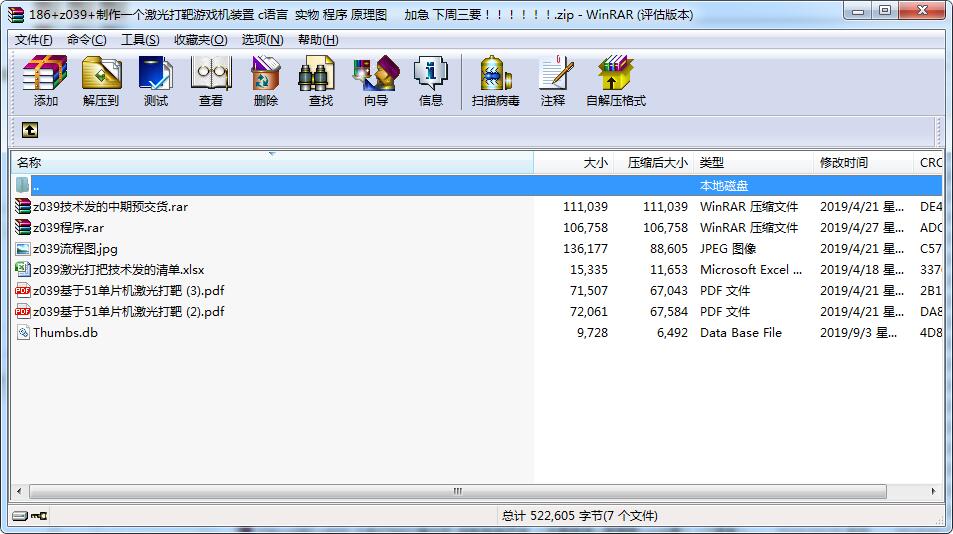Click type cell "Data Base File"

click(x=741, y=332)
